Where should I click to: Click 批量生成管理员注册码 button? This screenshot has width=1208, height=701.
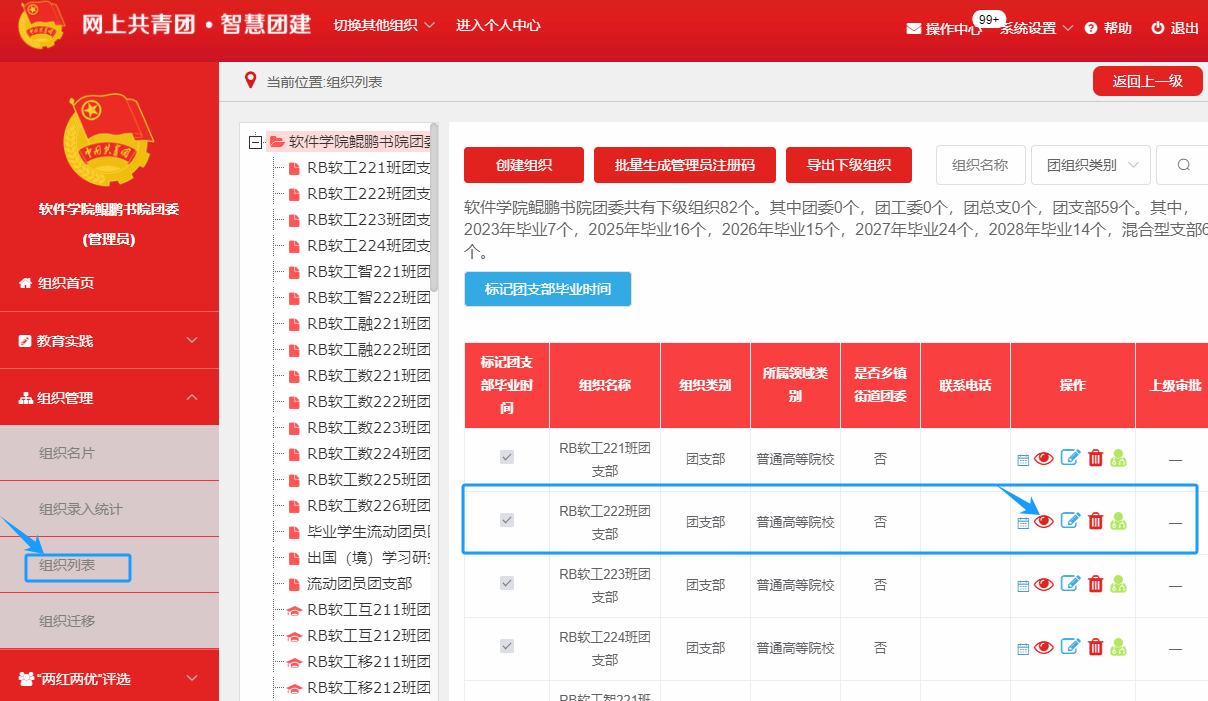(x=685, y=165)
